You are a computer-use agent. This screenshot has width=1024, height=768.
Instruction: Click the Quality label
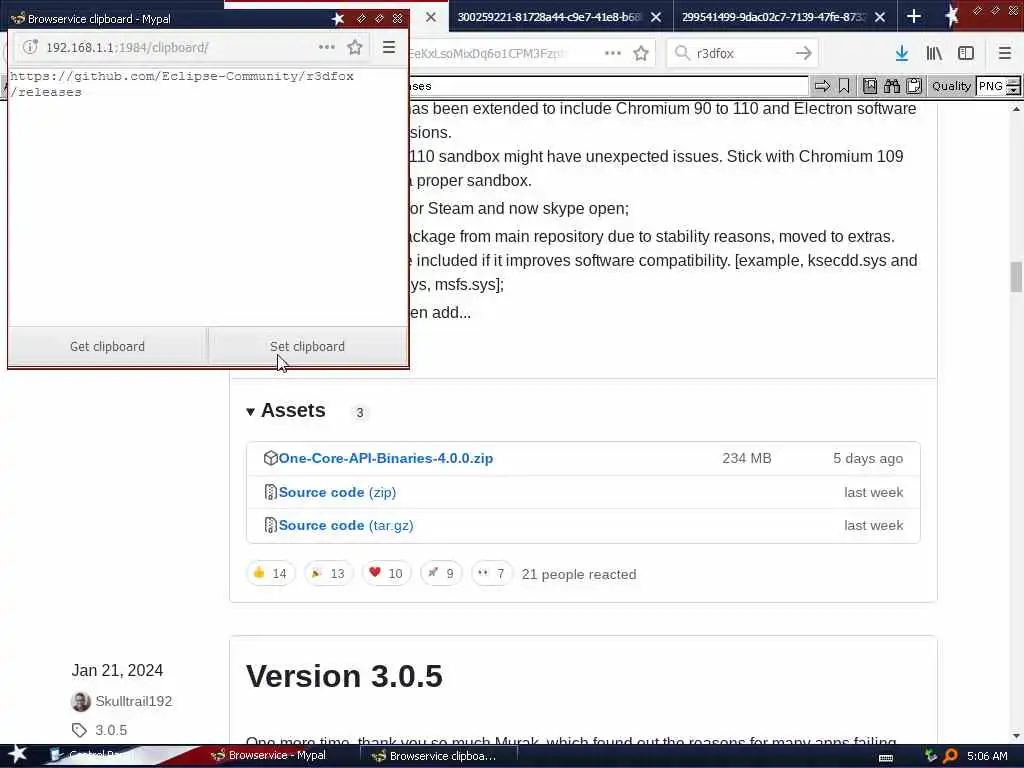[x=951, y=86]
